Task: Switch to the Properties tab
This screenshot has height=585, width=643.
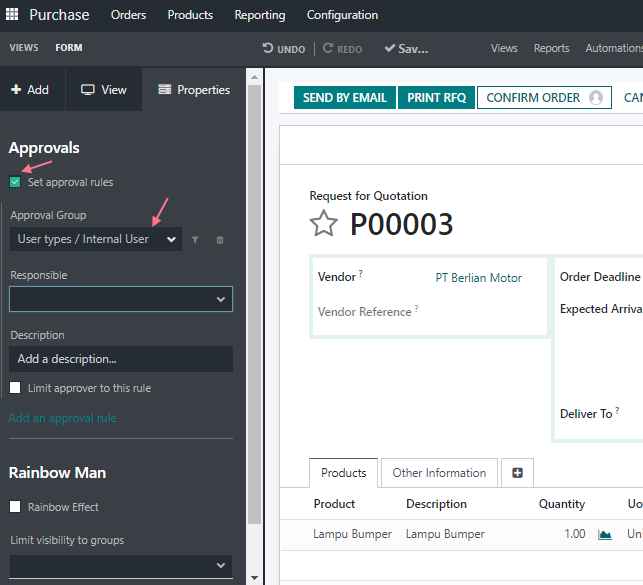Action: 194,89
